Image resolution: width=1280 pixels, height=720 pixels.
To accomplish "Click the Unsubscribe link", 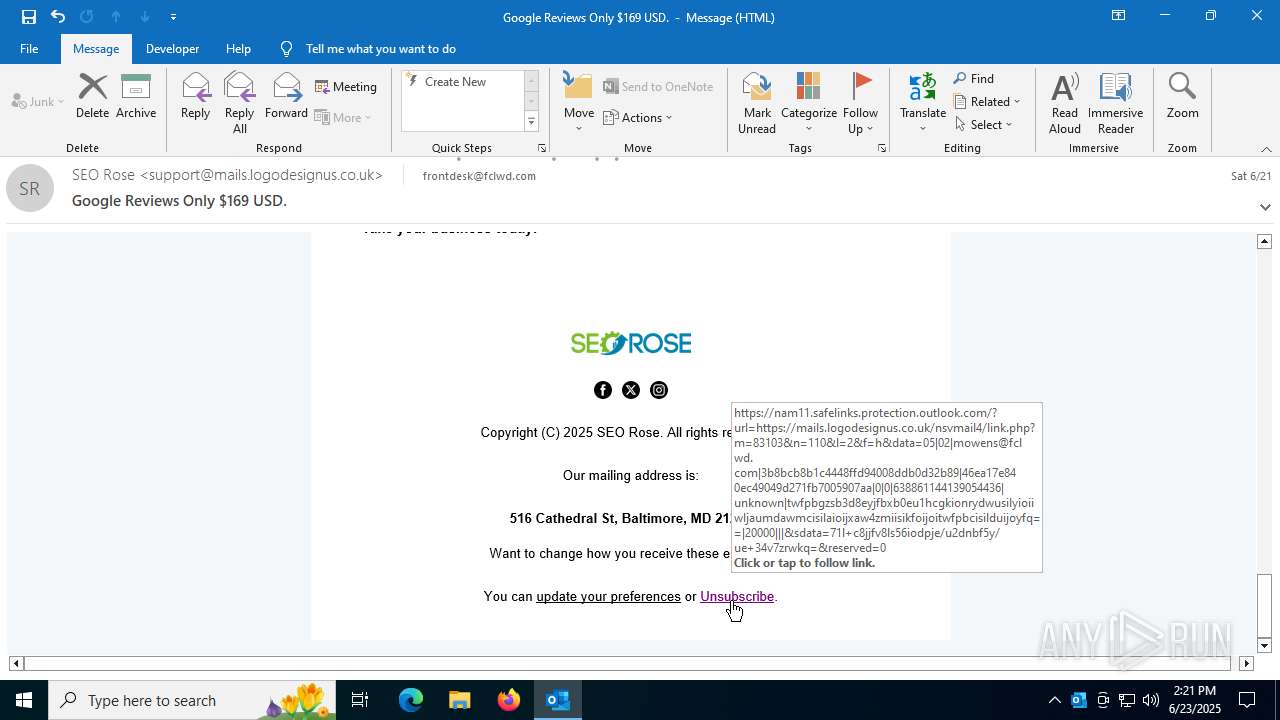I will click(x=737, y=597).
